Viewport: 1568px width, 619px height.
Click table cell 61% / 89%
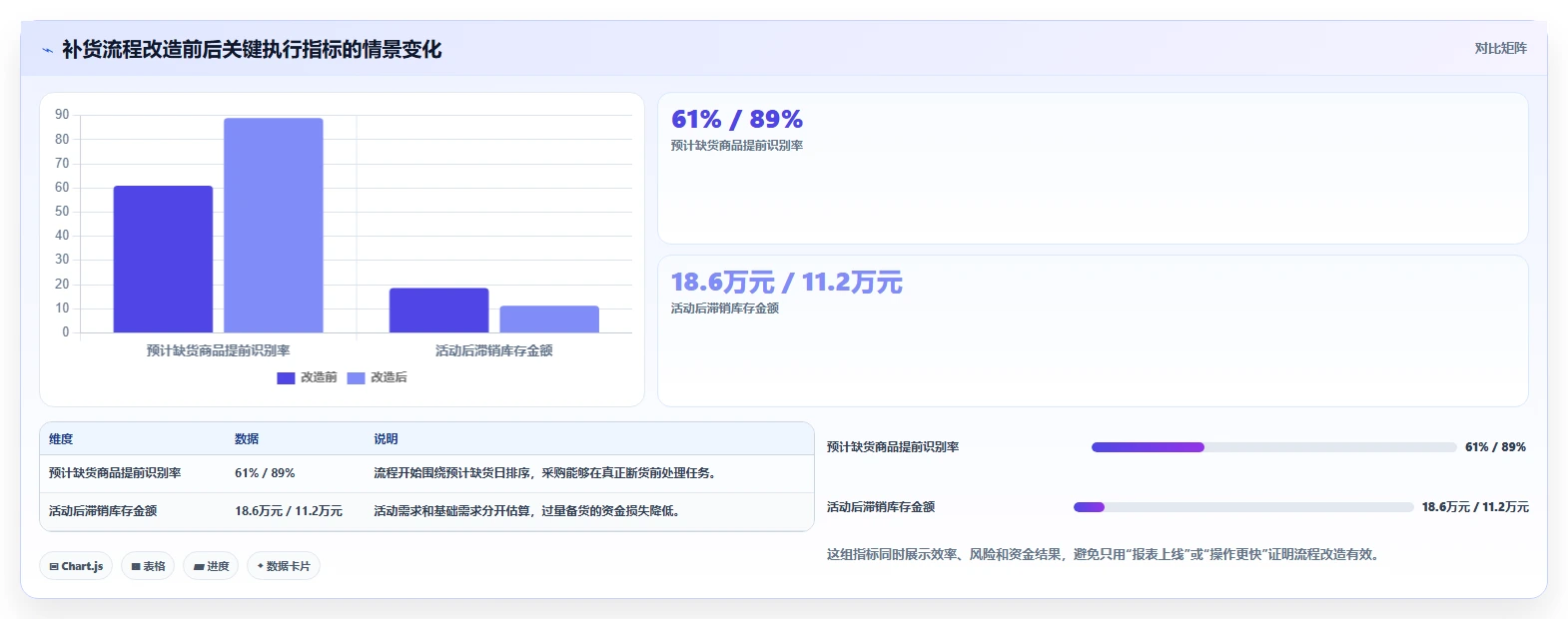(x=265, y=473)
